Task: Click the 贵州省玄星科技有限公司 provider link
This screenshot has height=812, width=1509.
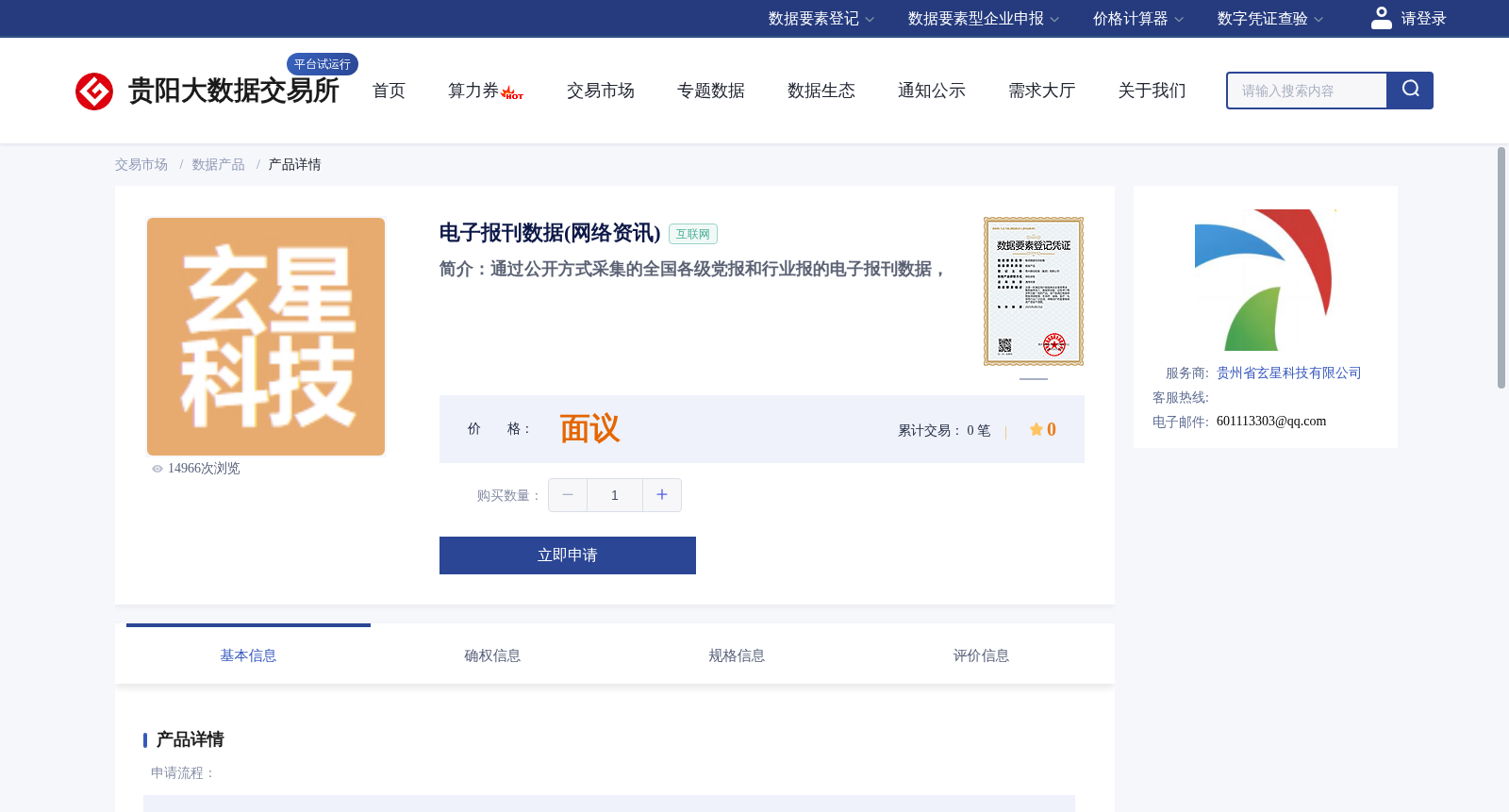Action: tap(1289, 373)
